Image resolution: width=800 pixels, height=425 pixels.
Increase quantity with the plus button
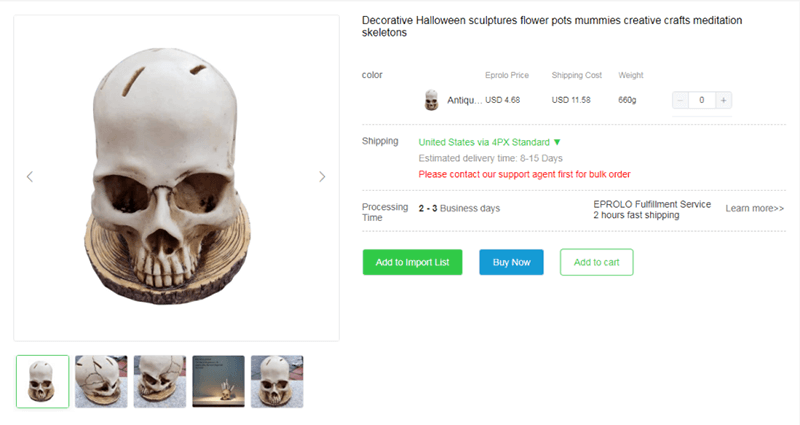(723, 100)
